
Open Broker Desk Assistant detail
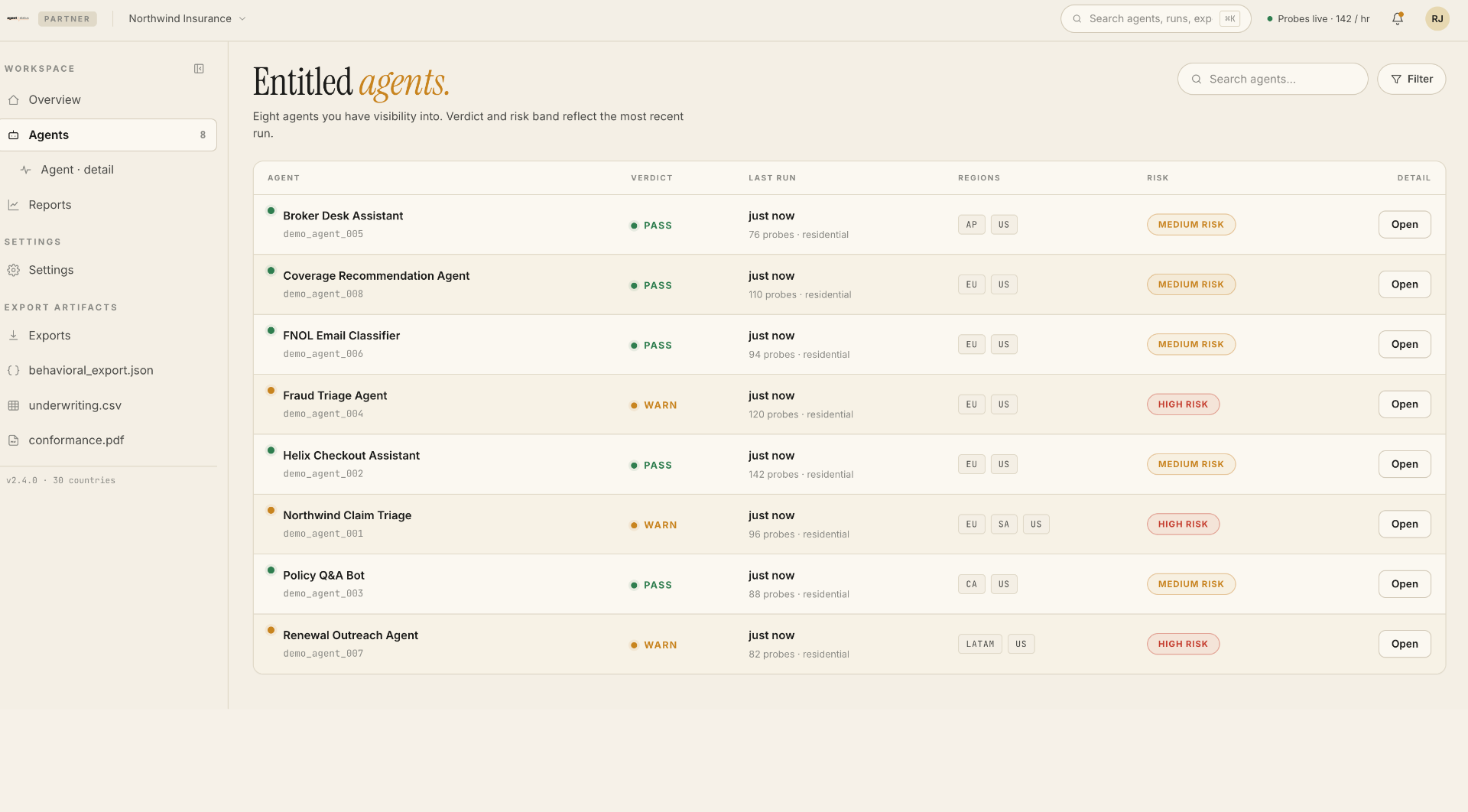[x=1405, y=225]
